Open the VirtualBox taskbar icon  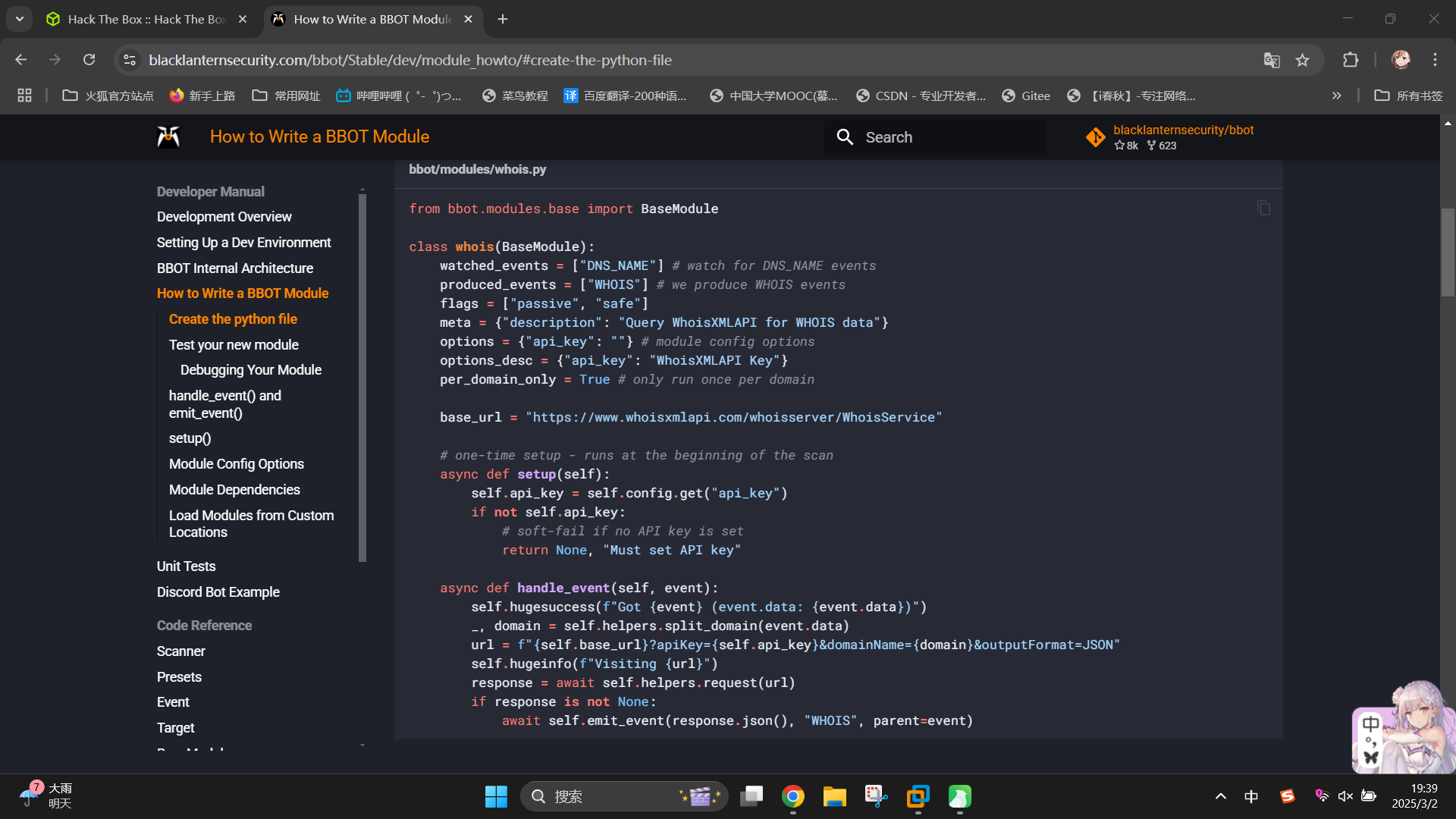click(918, 796)
